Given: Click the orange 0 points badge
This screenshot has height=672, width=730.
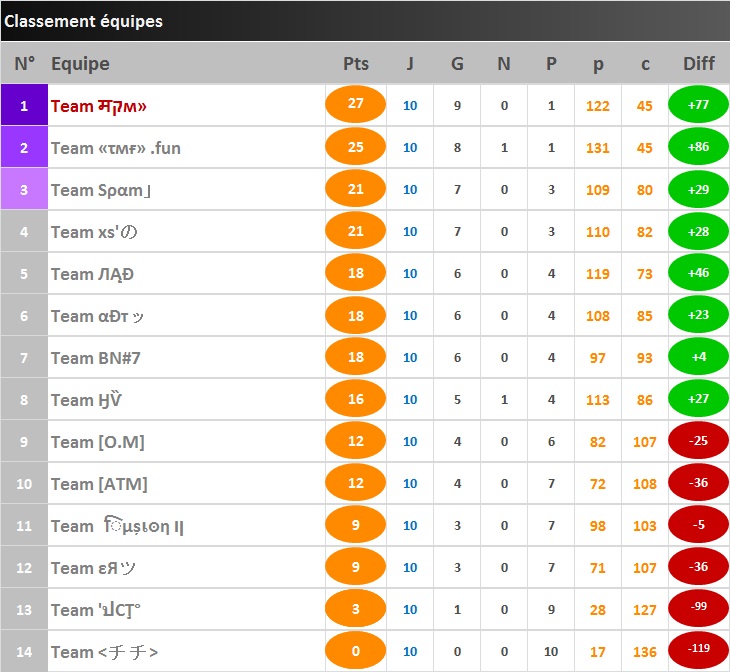Looking at the screenshot, I should pos(356,651).
